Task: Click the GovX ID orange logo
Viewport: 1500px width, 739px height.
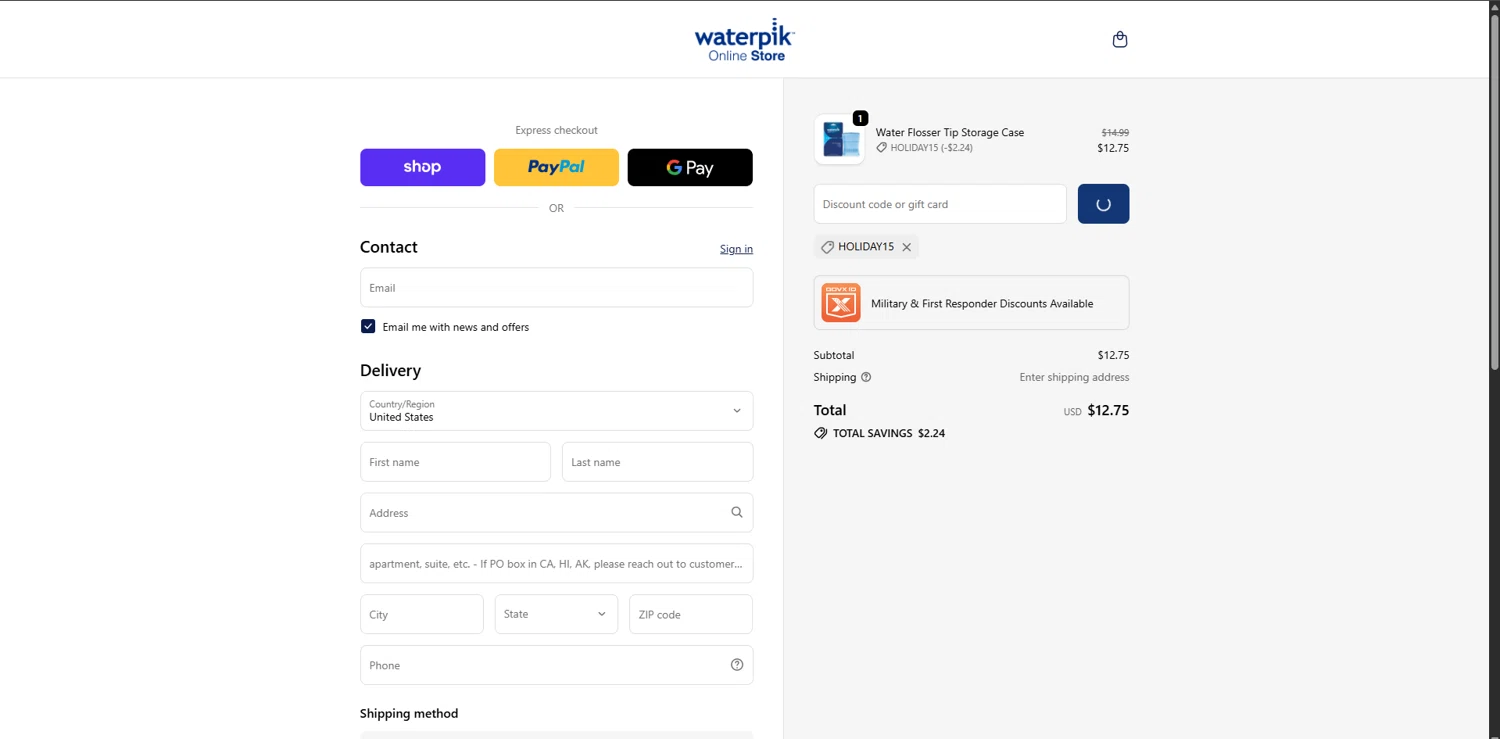Action: point(840,303)
